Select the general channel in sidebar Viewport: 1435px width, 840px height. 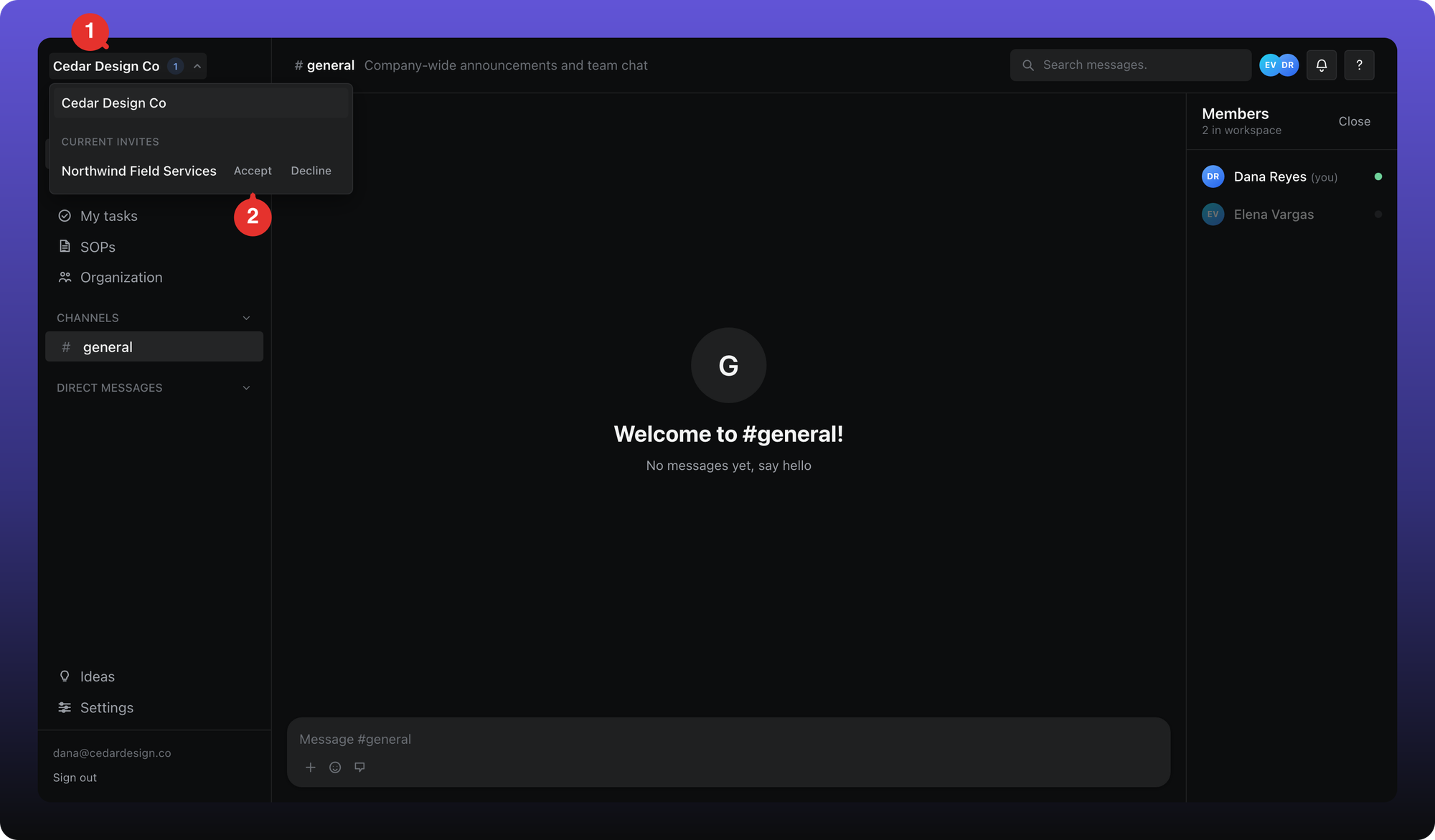click(154, 347)
